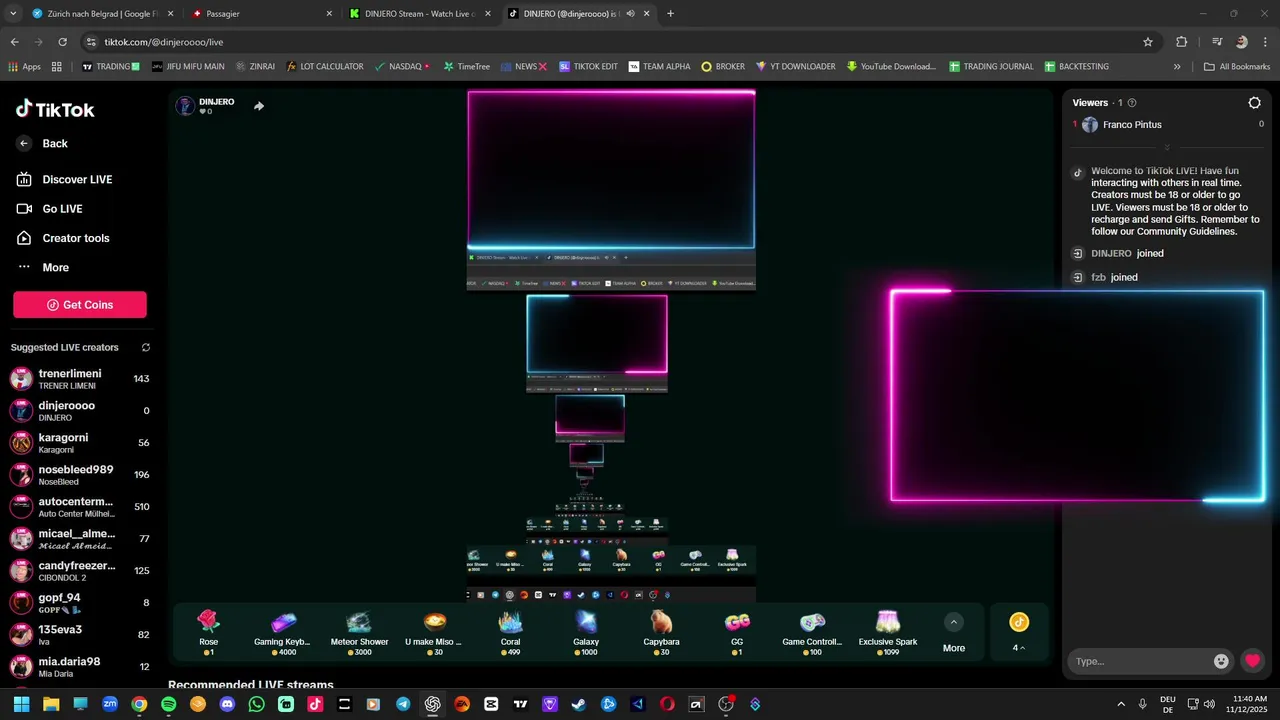Send the Galaxy gift
This screenshot has height=720, width=1280.
pos(586,632)
